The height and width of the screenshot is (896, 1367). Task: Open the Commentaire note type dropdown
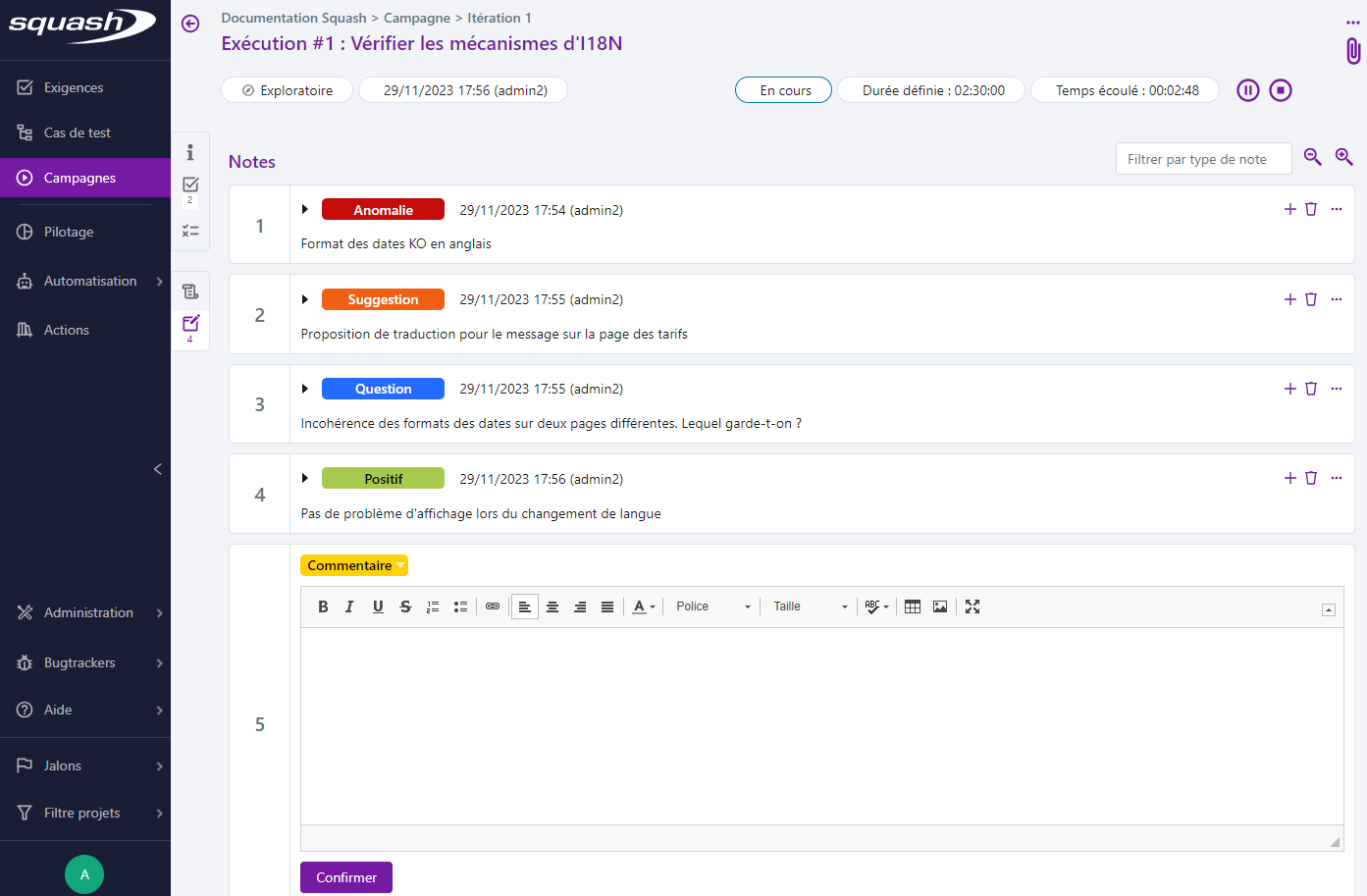point(353,565)
